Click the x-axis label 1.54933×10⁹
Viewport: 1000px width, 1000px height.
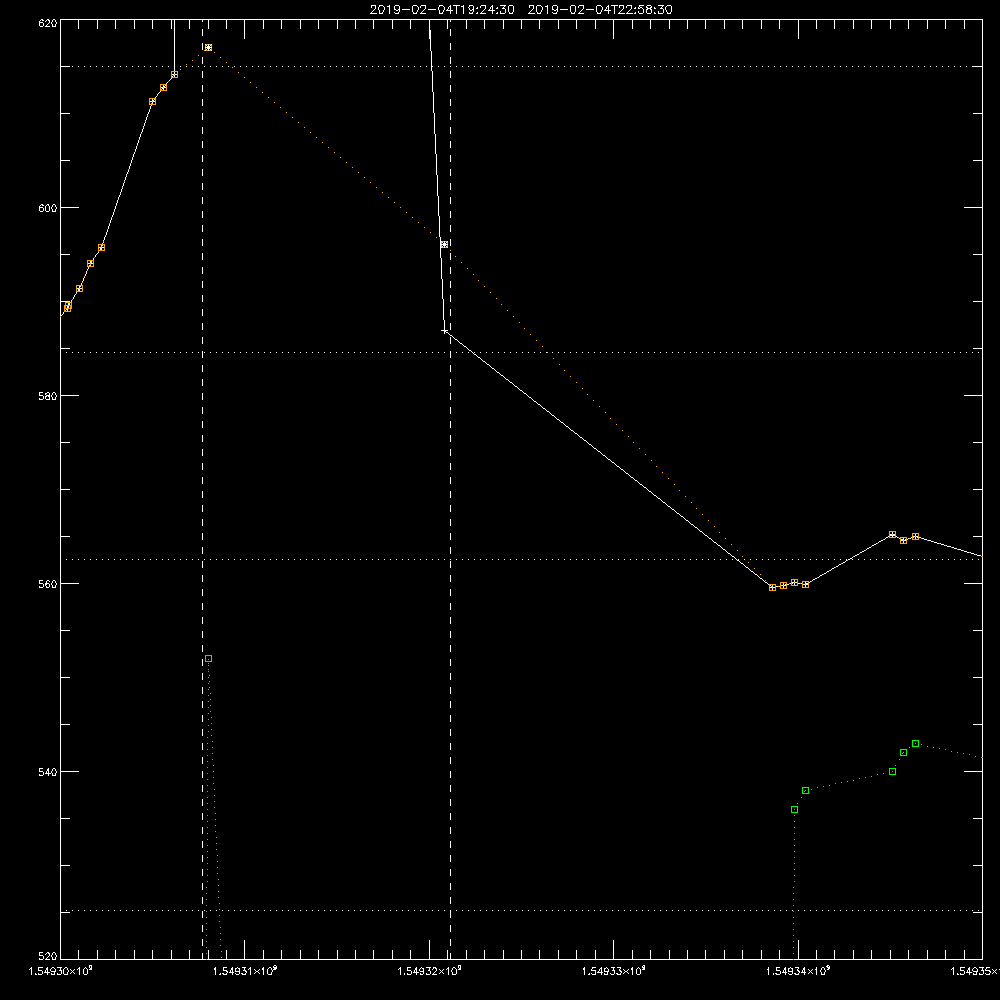pos(614,971)
